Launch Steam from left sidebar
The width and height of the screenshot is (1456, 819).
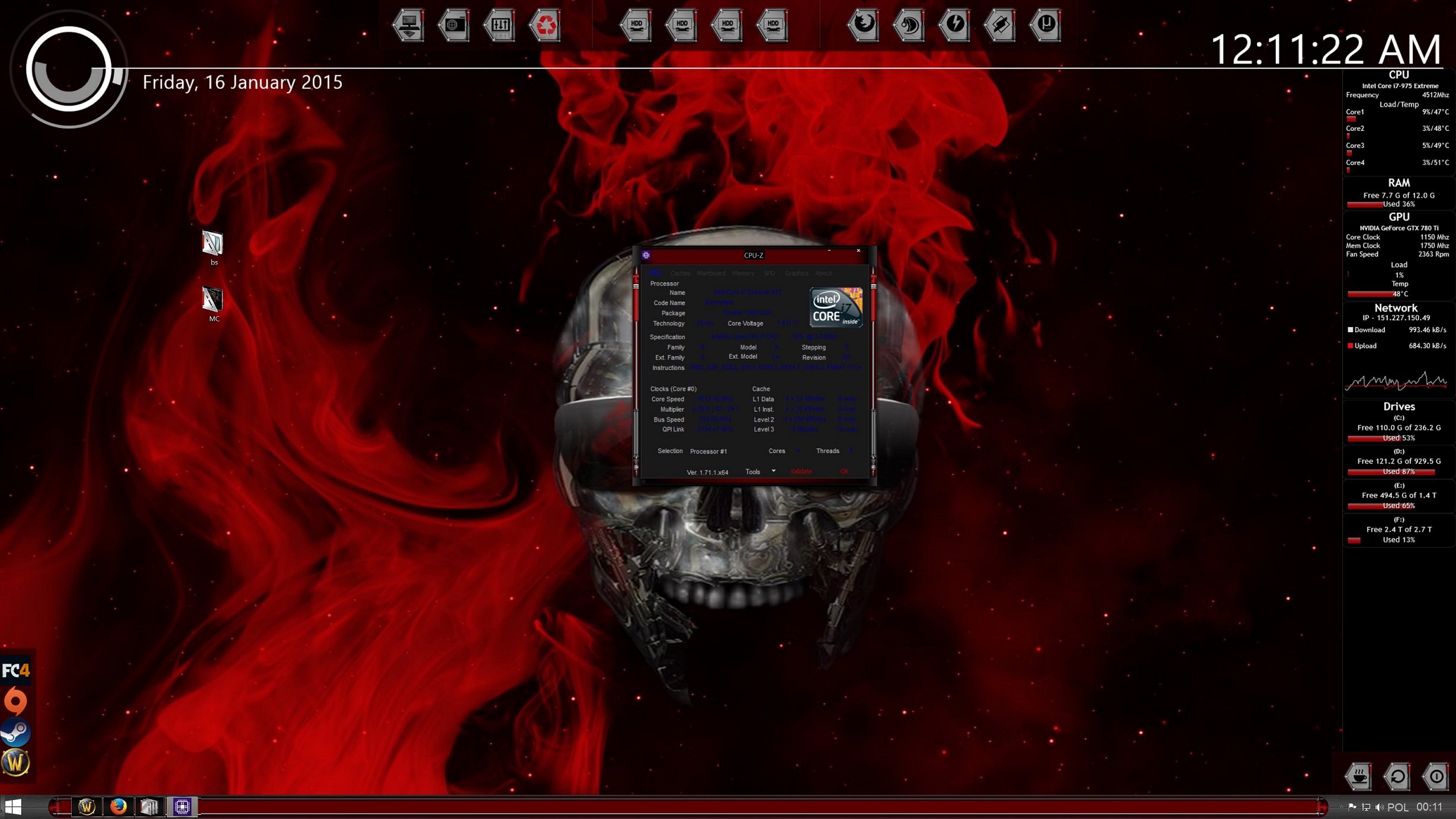point(15,733)
